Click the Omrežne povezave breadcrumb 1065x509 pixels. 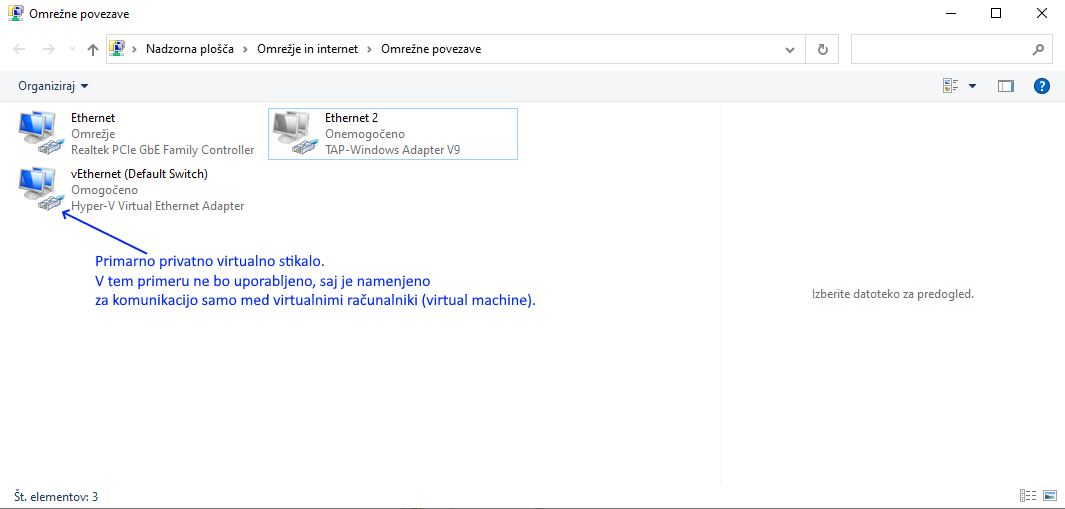coord(431,50)
